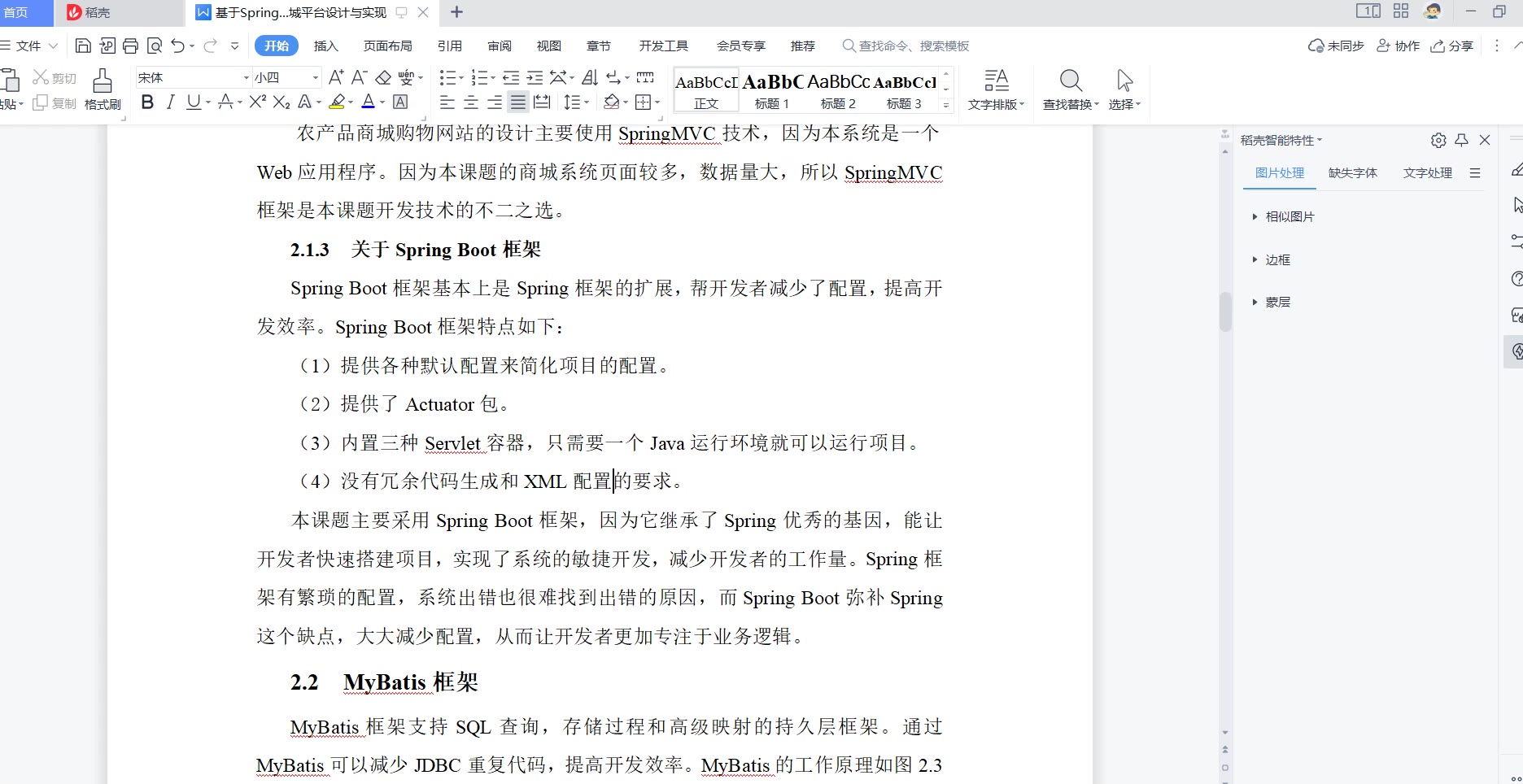Open the font size dropdown 小四
Viewport: 1523px width, 784px height.
coord(286,77)
